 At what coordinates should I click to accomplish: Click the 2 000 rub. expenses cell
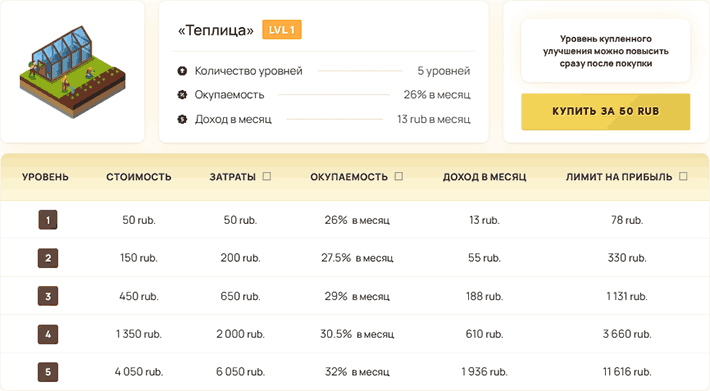(240, 334)
